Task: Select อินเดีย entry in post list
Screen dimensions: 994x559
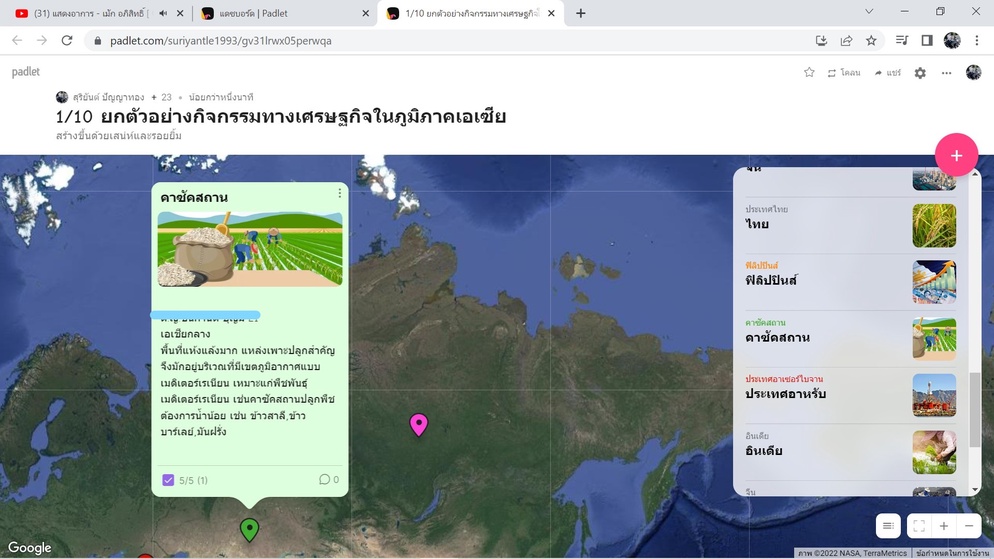Action: point(850,452)
